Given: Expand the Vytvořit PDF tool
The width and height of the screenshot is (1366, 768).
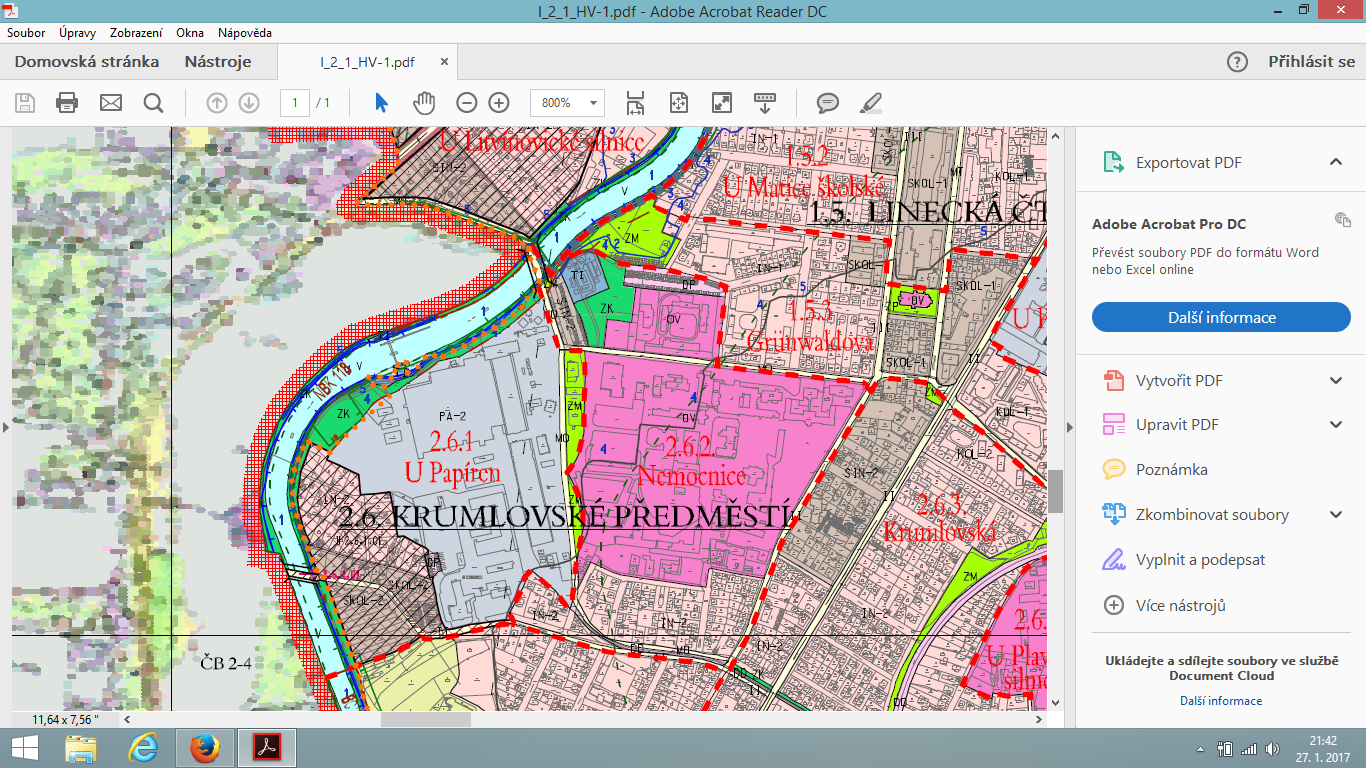Looking at the screenshot, I should pos(1335,380).
